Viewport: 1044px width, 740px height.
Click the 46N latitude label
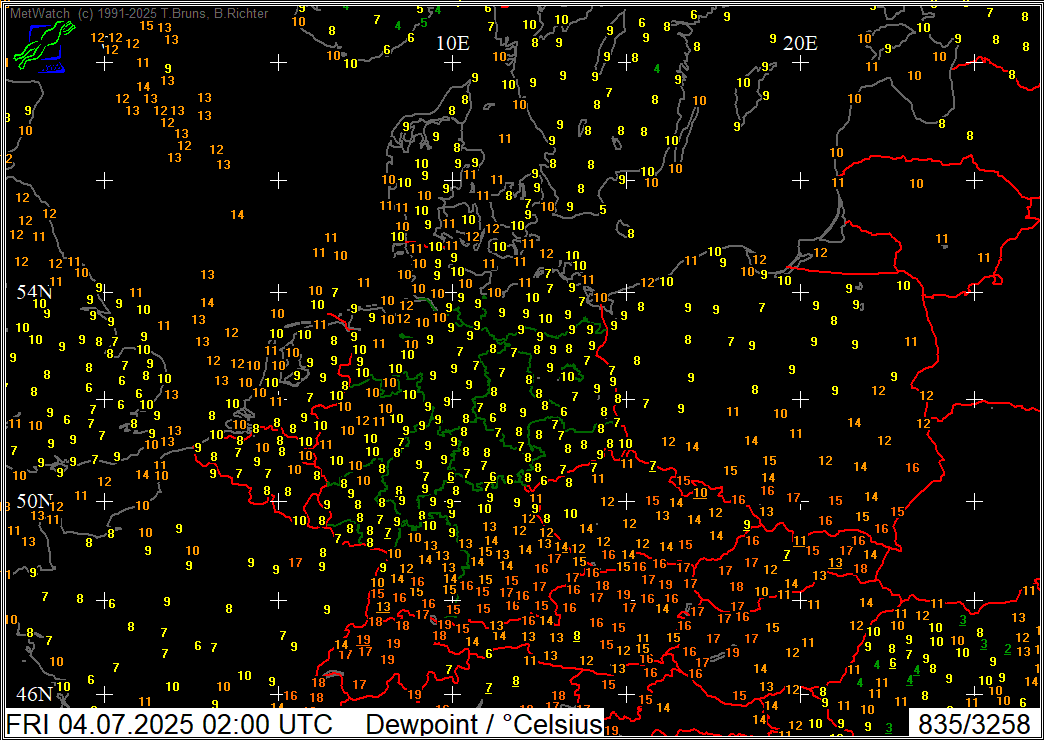(35, 693)
